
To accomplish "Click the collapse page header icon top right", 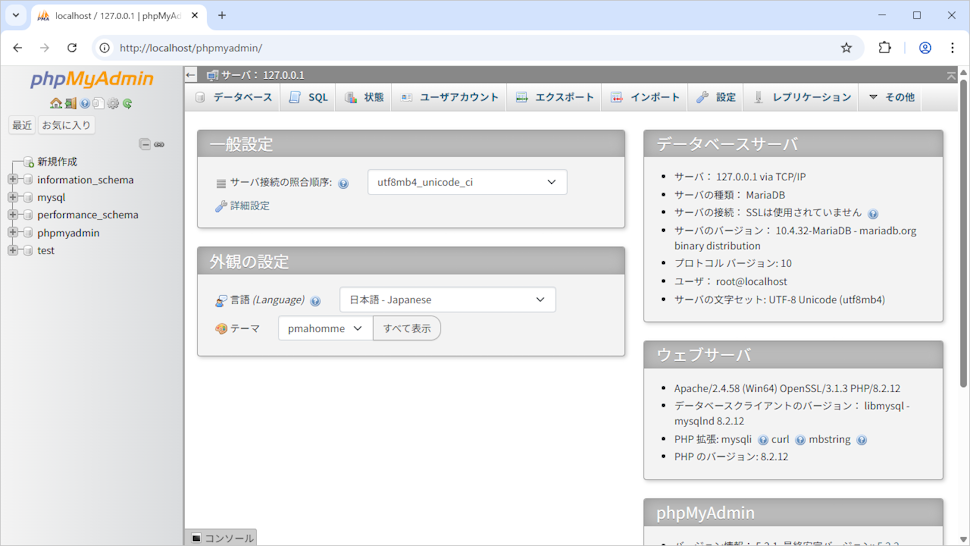I will 951,75.
